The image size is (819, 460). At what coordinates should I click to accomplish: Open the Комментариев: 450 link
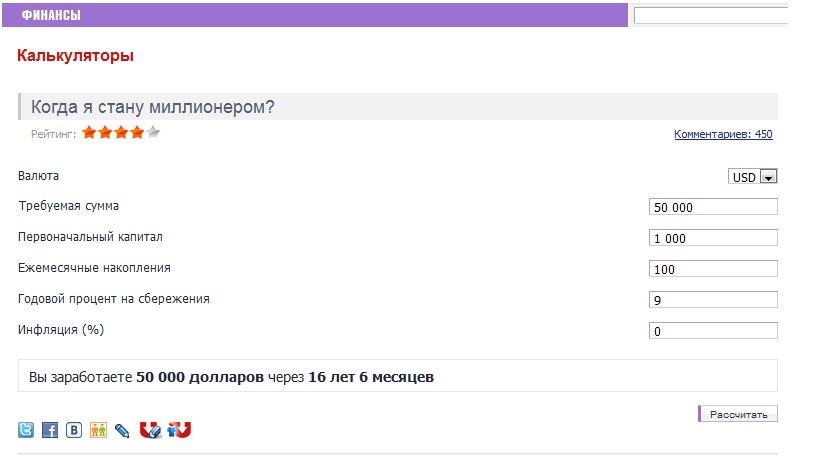[x=723, y=134]
